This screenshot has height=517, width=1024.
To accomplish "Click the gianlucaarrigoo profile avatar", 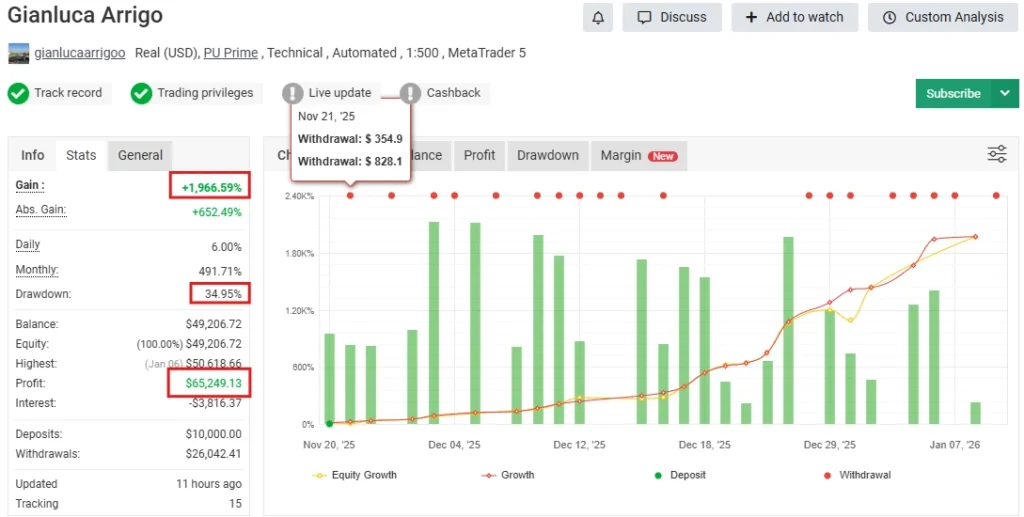I will pos(18,53).
